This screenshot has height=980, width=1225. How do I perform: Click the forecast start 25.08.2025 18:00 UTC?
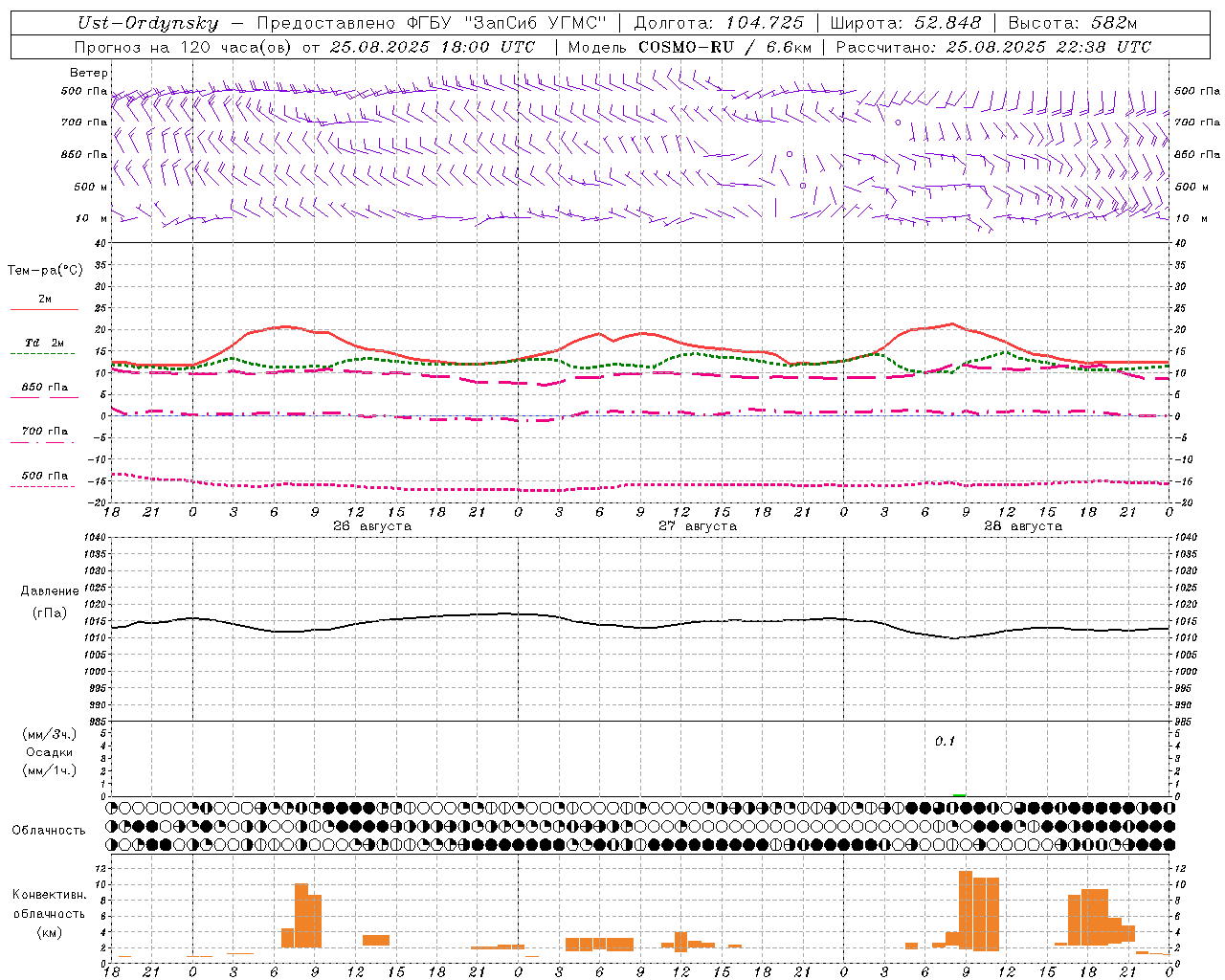tap(433, 47)
